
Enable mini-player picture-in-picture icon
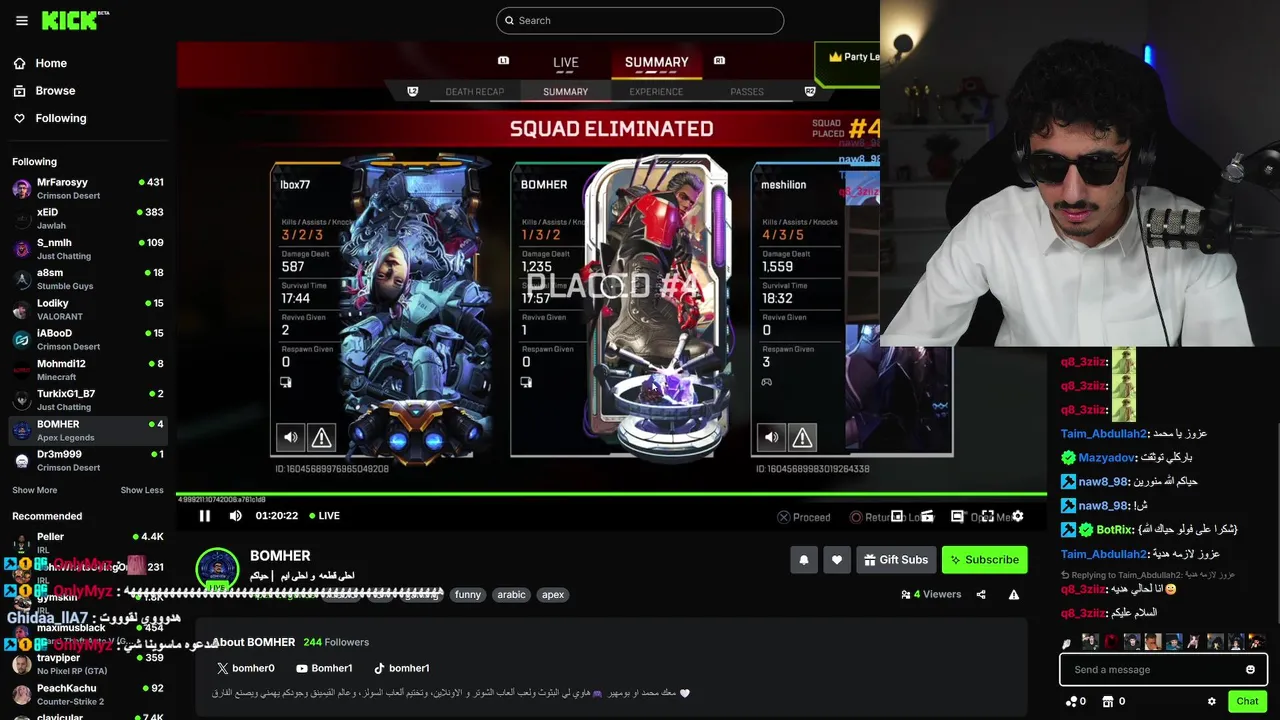pos(897,516)
